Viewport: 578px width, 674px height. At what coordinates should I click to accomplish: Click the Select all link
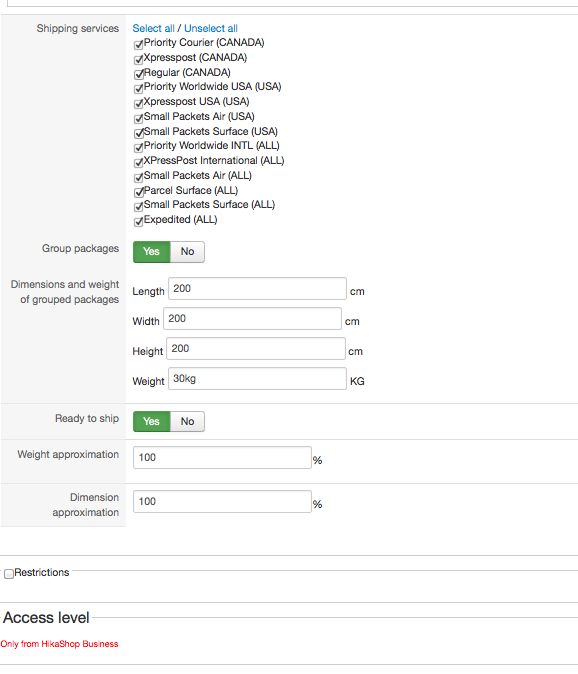(153, 28)
